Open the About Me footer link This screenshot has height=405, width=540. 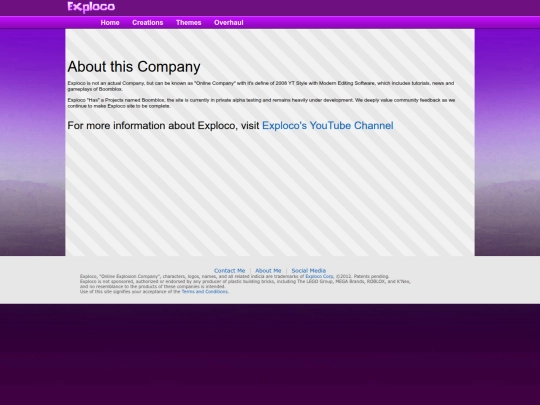pos(268,271)
